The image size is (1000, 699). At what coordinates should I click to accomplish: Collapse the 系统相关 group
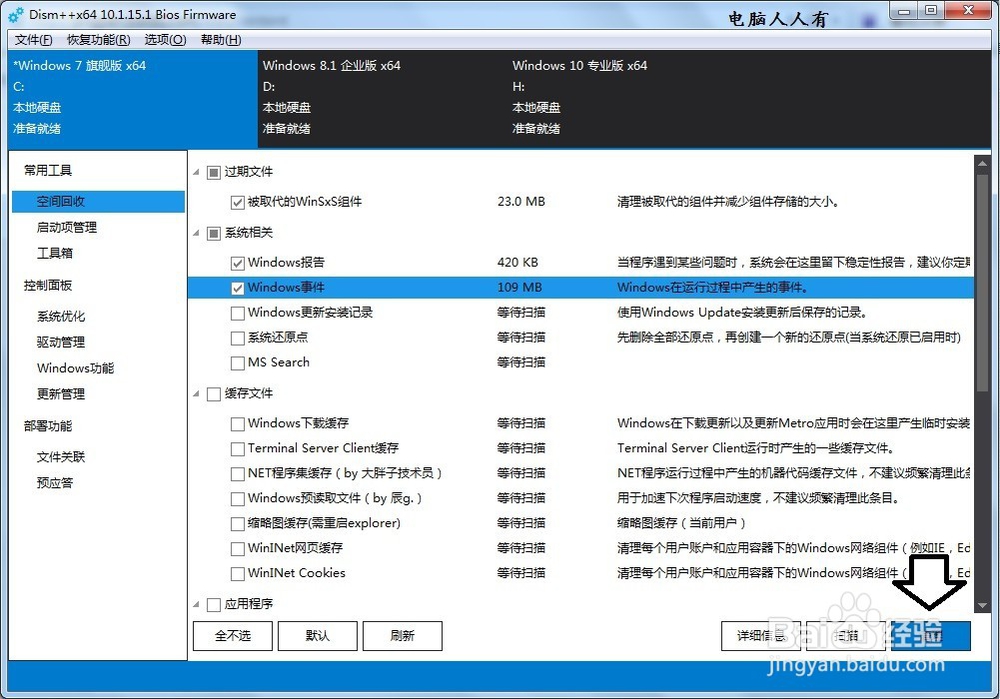196,233
